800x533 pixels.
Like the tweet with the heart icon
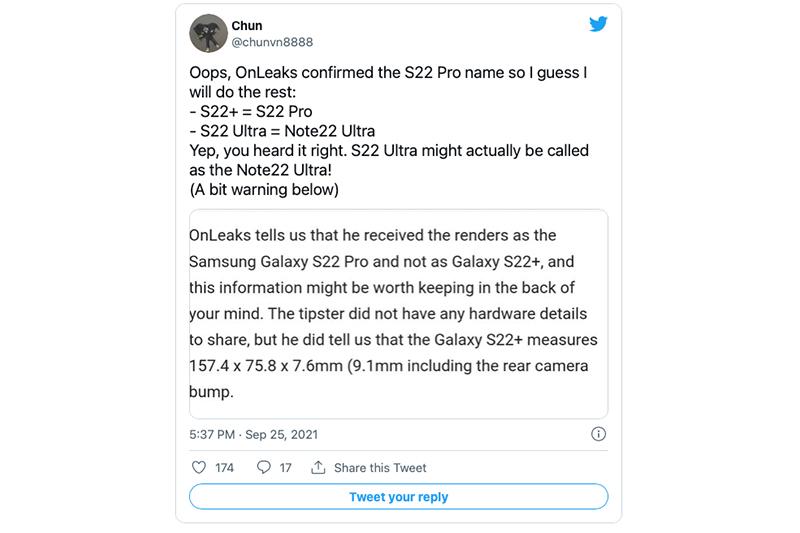click(198, 467)
